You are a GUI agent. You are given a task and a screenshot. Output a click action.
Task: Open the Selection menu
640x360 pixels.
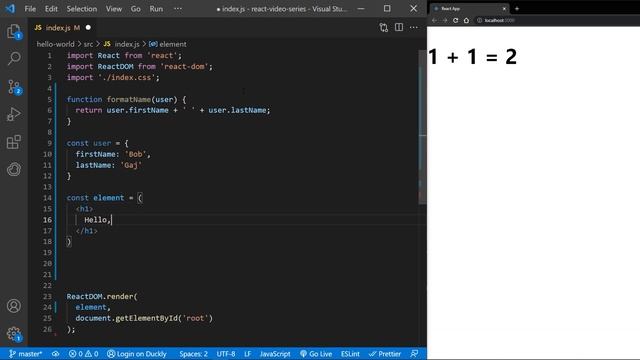click(82, 9)
